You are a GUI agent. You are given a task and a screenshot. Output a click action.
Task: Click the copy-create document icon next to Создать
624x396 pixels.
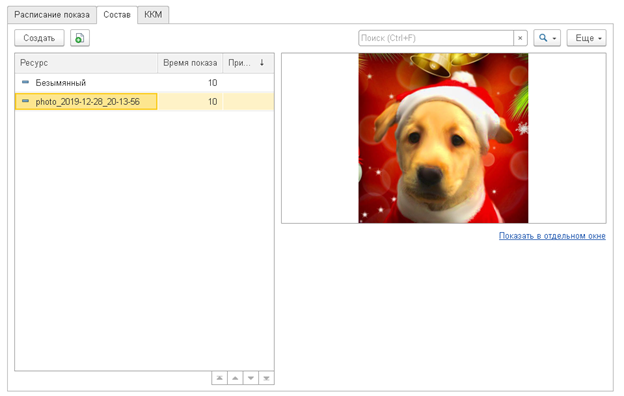[80, 38]
